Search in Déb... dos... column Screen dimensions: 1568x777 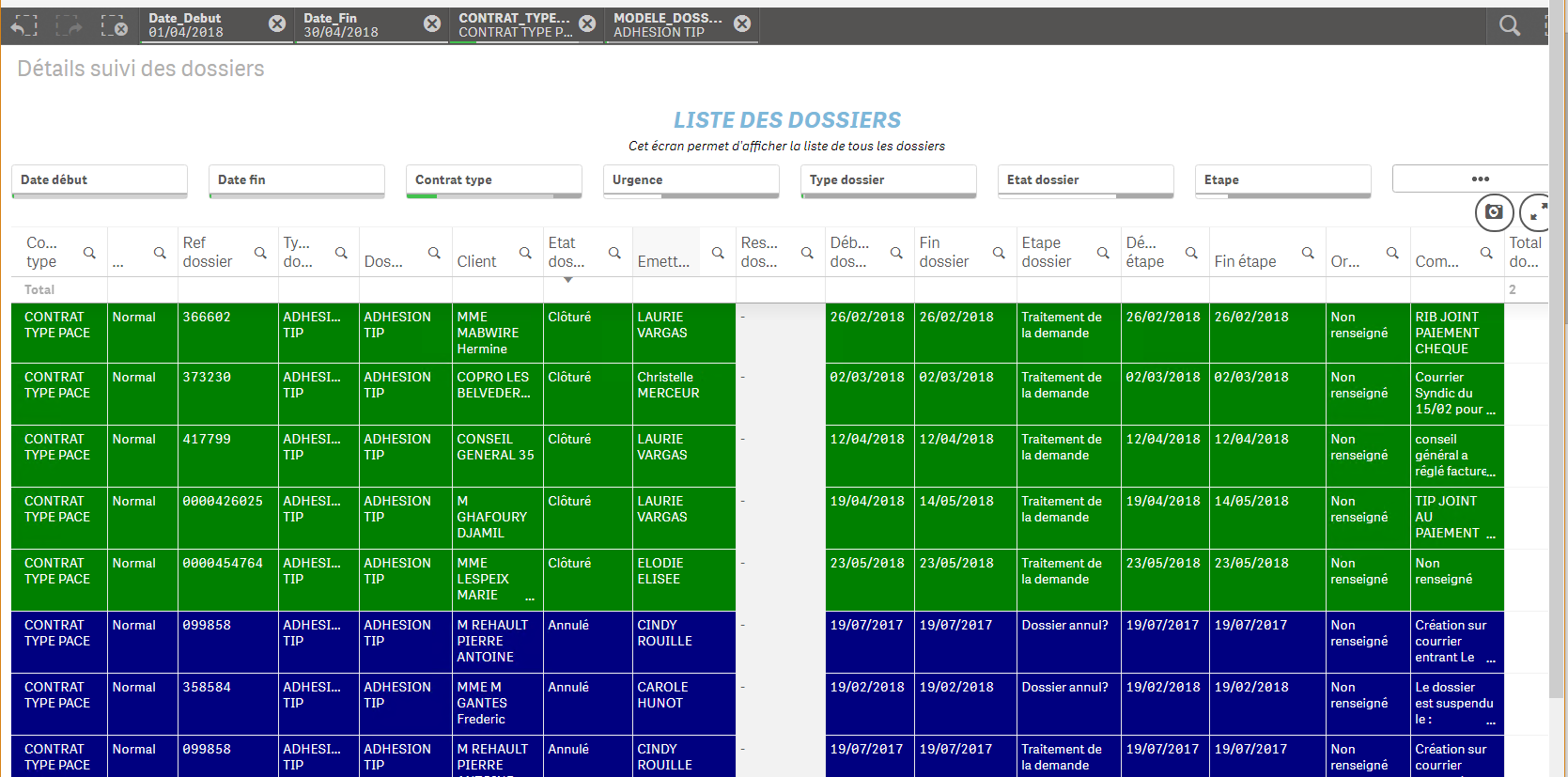click(896, 253)
